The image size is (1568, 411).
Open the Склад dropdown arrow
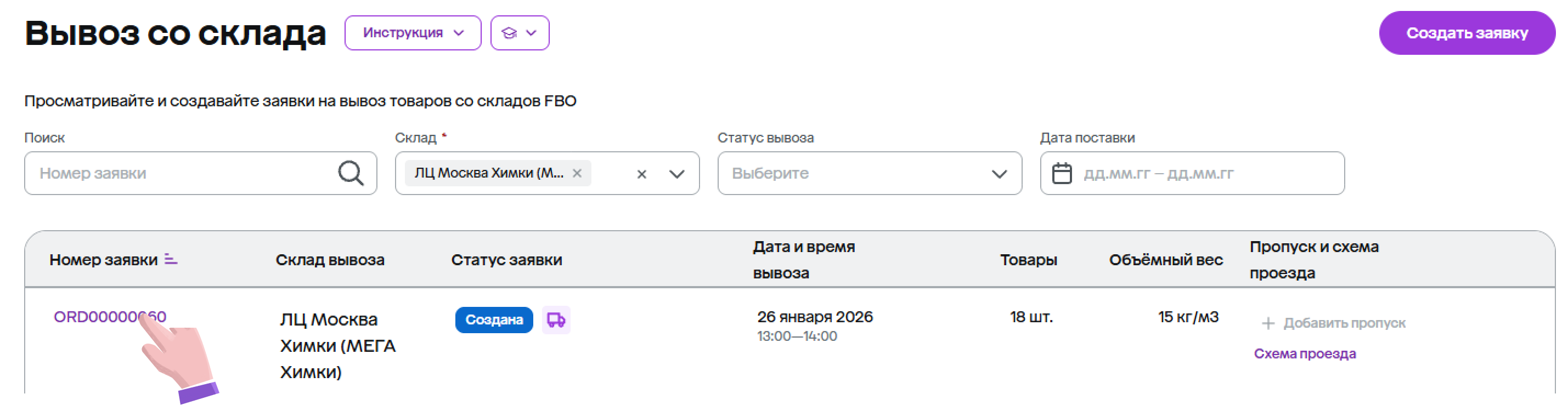(677, 174)
